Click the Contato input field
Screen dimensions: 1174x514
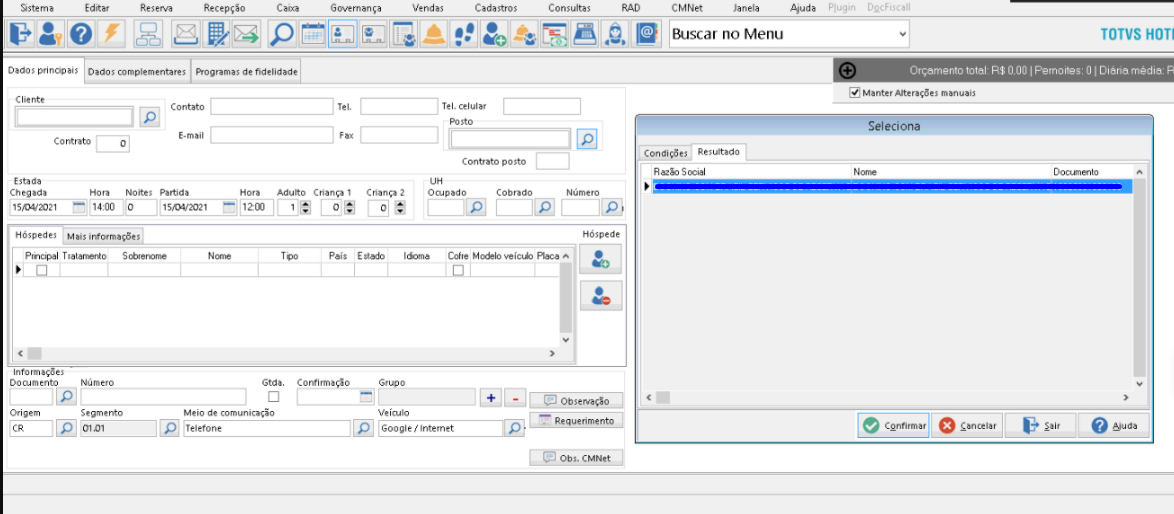coord(271,107)
